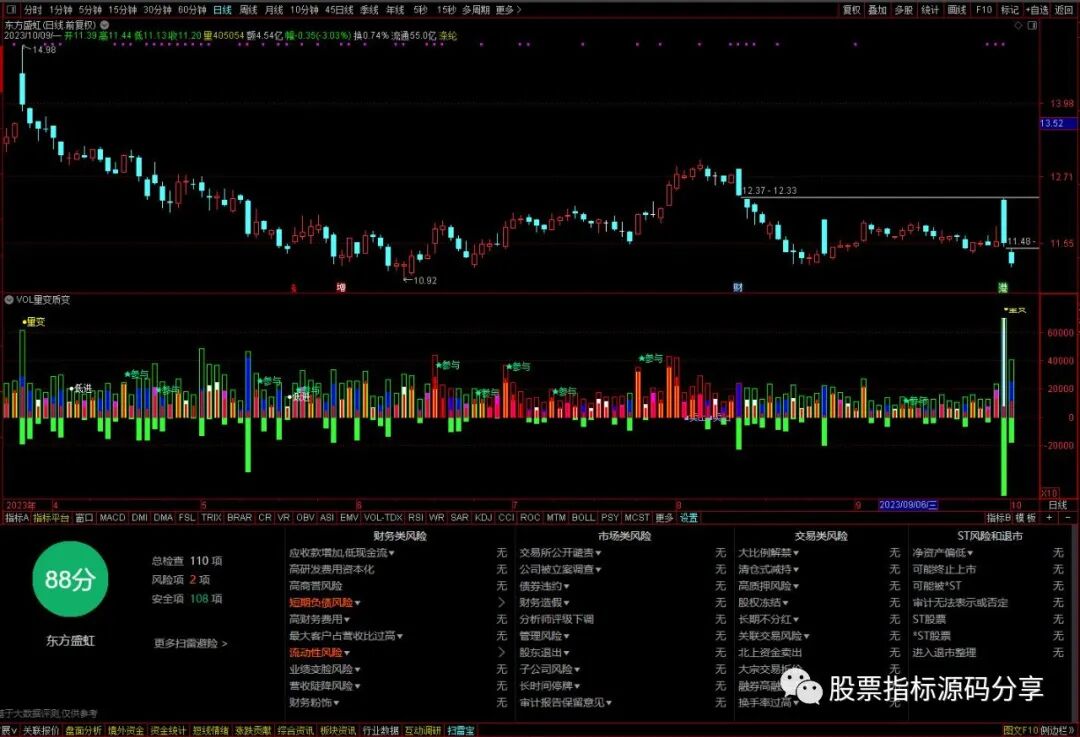Click the plus button beside 模板
The image size is (1080, 737).
[x=1050, y=517]
